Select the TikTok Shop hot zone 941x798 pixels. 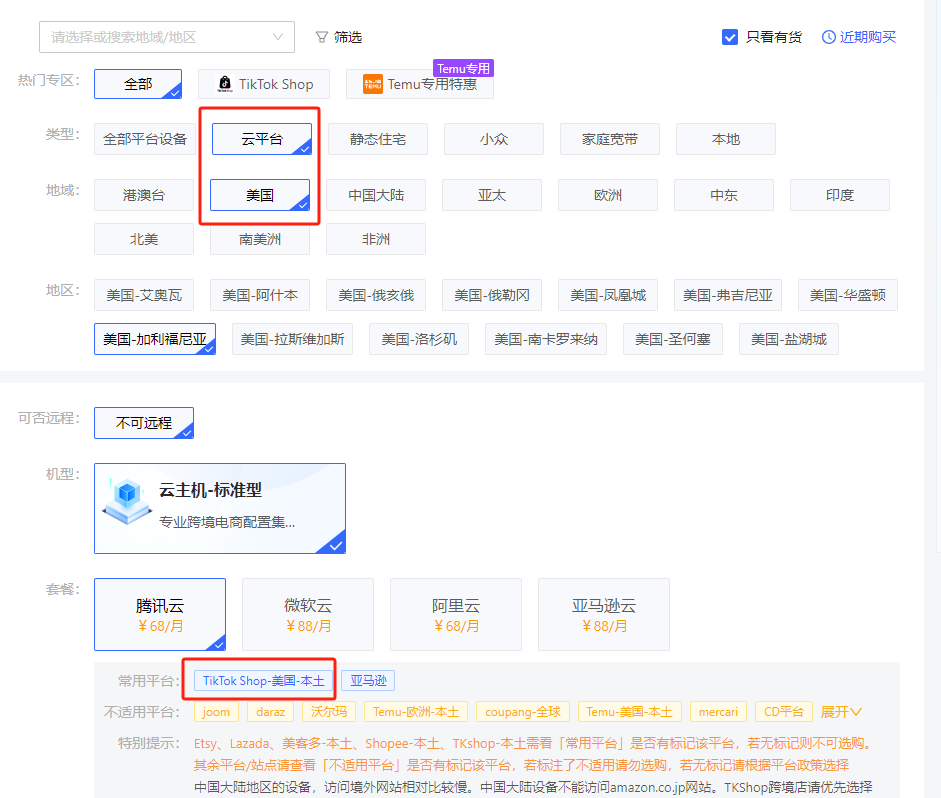(264, 84)
